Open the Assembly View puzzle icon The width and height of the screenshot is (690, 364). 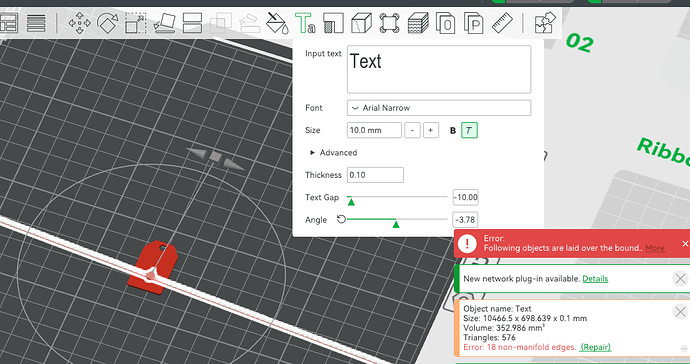pyautogui.click(x=545, y=23)
